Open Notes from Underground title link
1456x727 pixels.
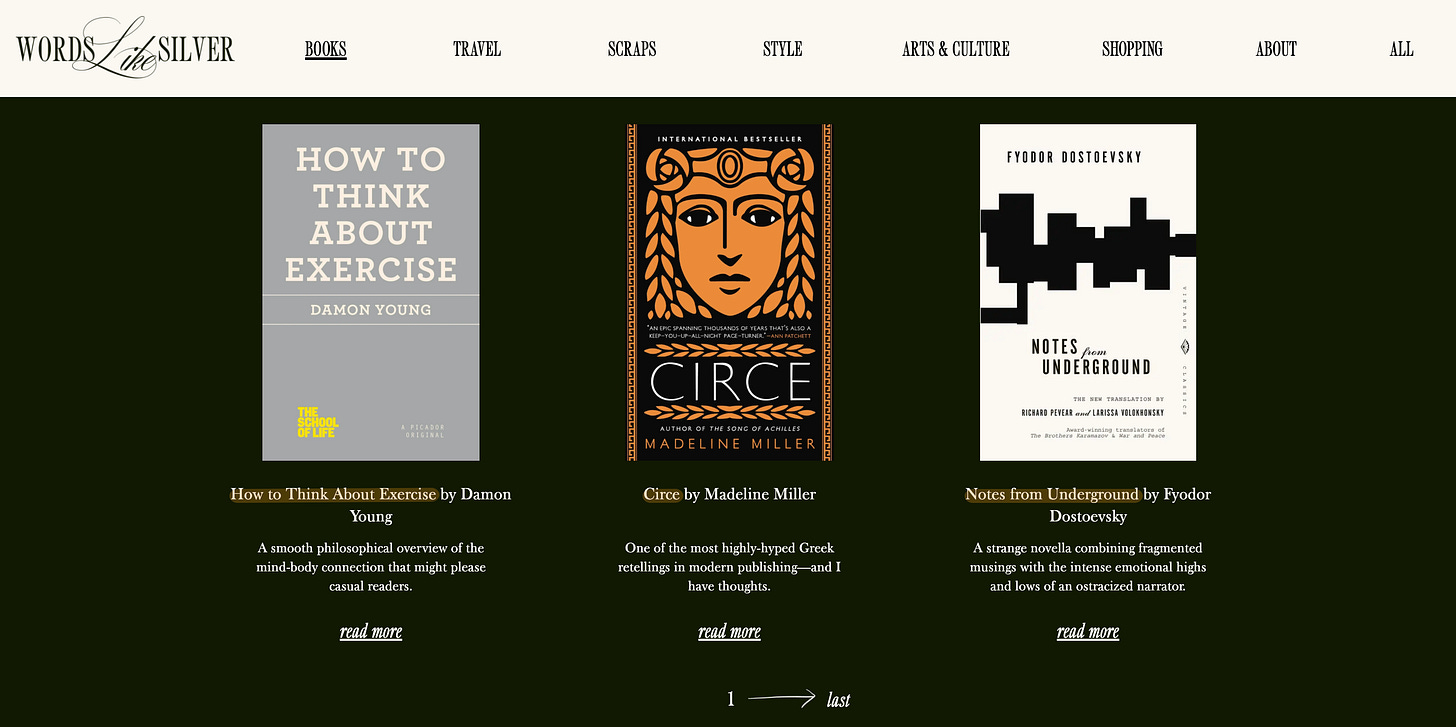coord(1052,494)
